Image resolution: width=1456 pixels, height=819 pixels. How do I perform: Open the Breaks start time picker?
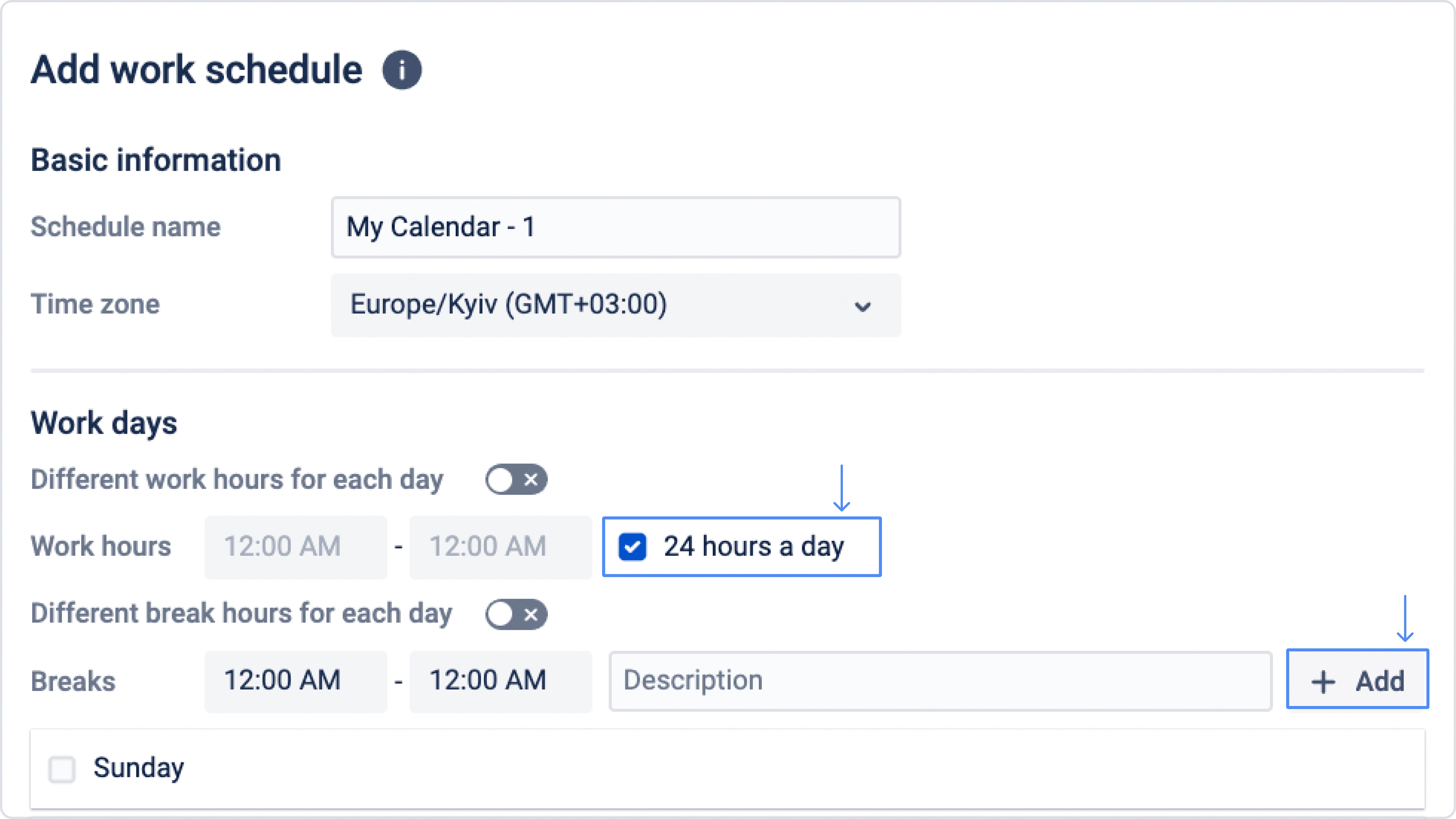295,681
